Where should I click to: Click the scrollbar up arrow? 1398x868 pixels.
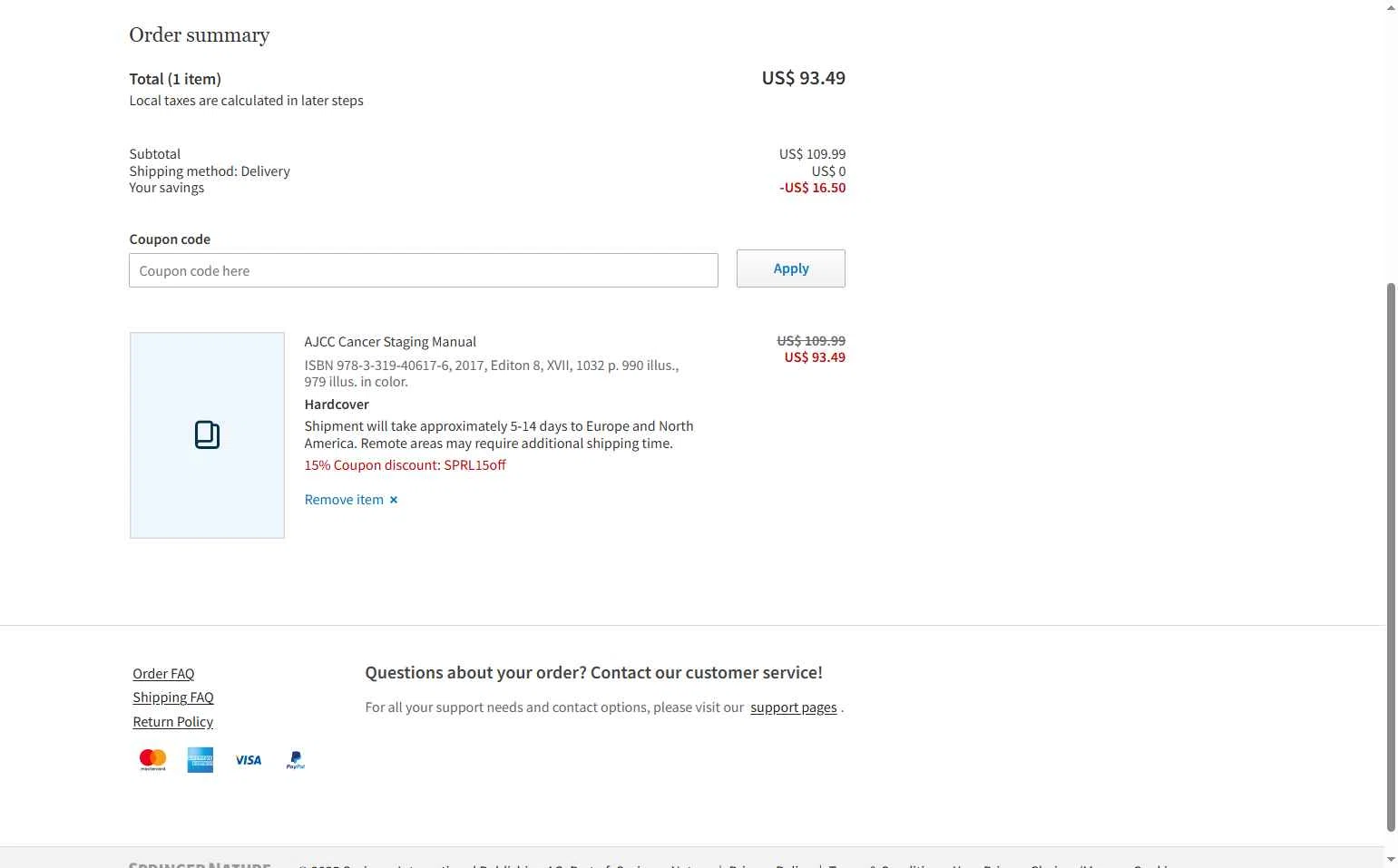tap(1391, 7)
